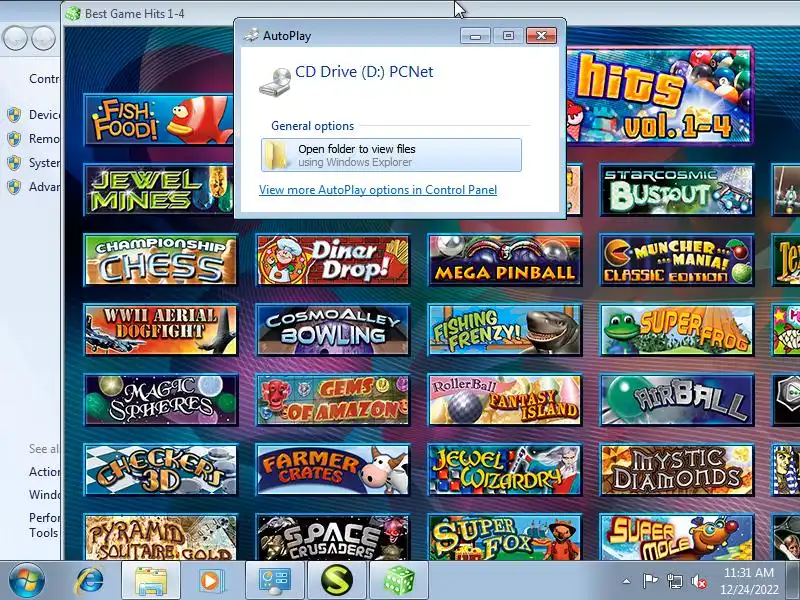Start the Fishing Frenzy! game

click(x=505, y=330)
